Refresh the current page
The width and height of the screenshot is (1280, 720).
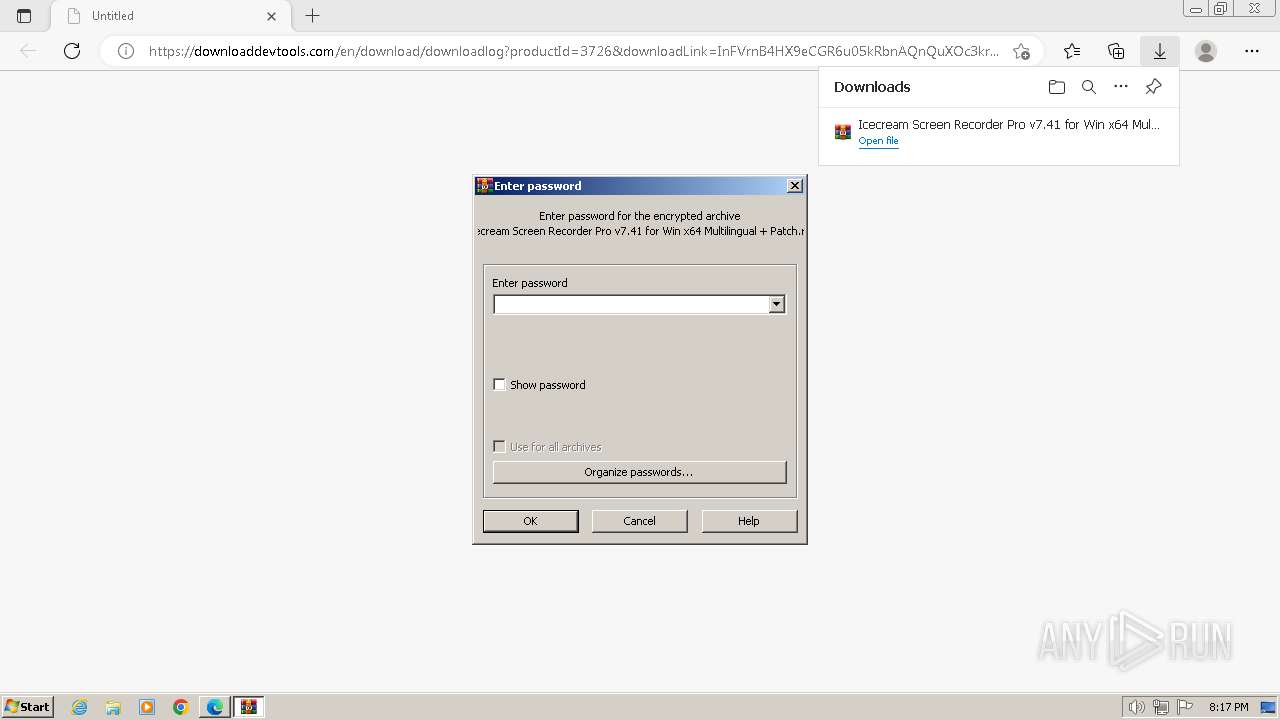[x=72, y=51]
